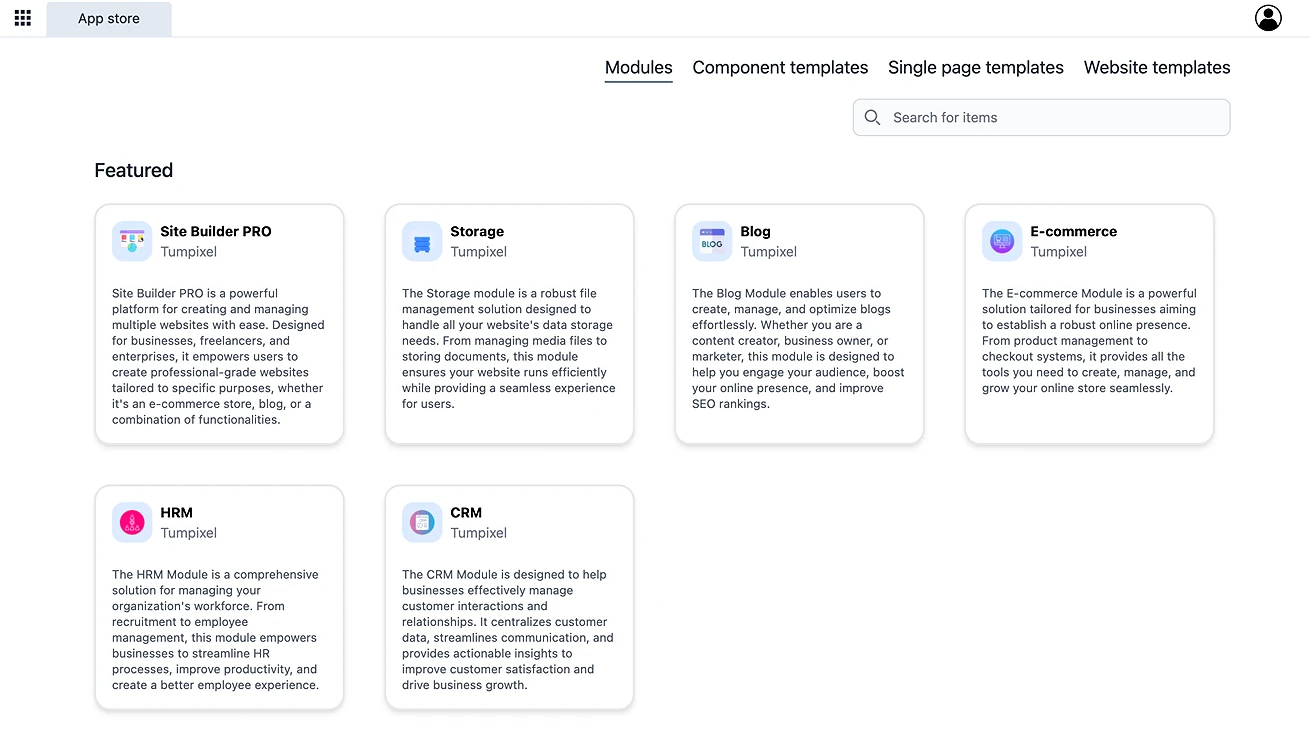The height and width of the screenshot is (734, 1310).
Task: Click the Storage module description text
Action: coord(508,349)
